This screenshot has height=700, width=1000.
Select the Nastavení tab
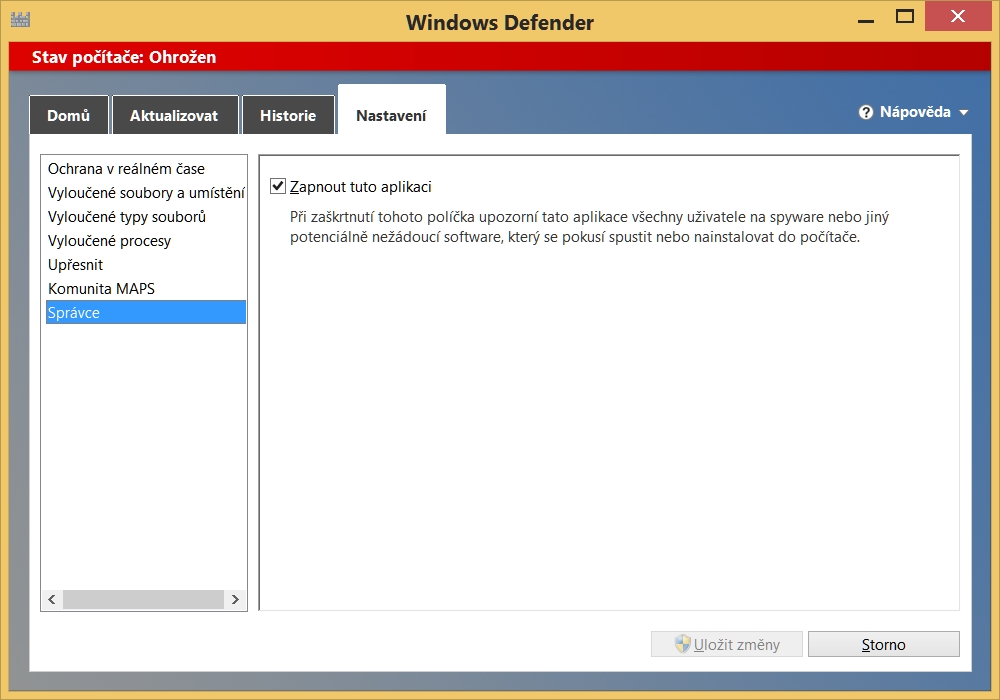click(x=392, y=110)
